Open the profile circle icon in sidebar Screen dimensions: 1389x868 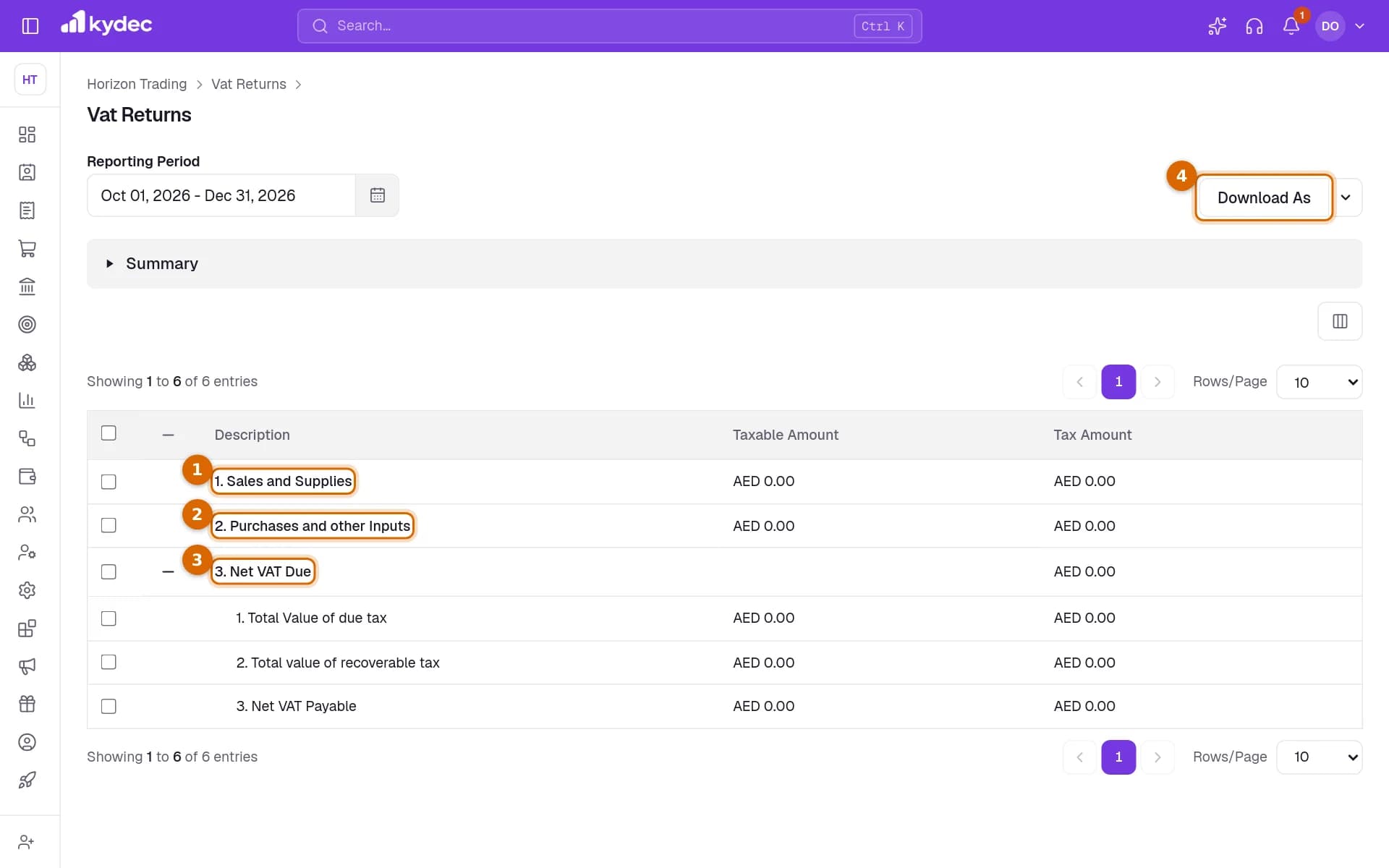pos(27,742)
